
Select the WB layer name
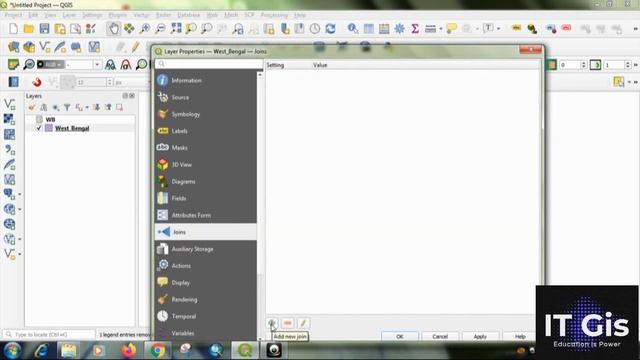coord(50,120)
